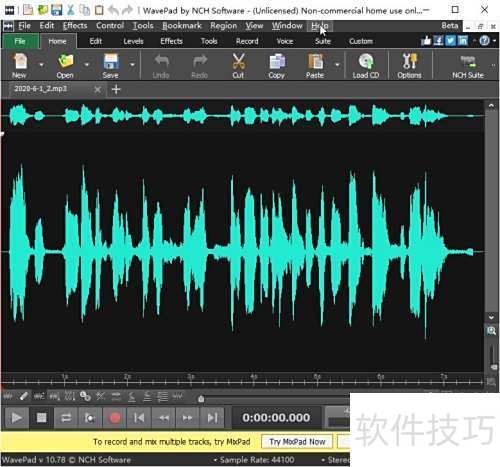Click the Play button
The image size is (500, 467).
pos(16,417)
